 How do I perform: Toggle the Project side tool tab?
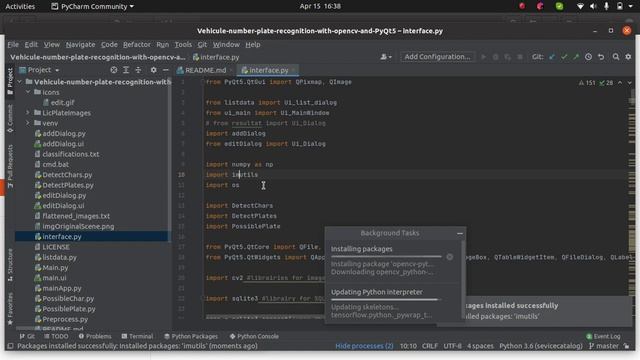tap(10, 81)
